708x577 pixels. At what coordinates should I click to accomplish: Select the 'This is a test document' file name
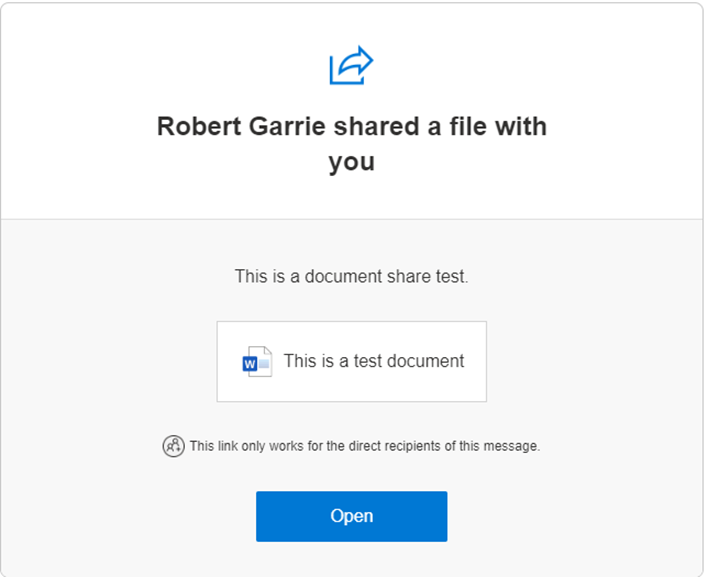pos(373,361)
